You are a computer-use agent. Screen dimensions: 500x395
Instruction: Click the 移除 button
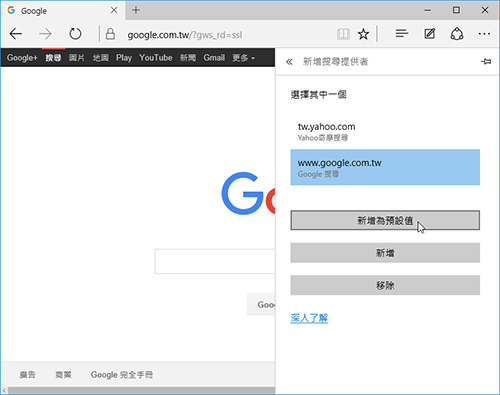385,285
